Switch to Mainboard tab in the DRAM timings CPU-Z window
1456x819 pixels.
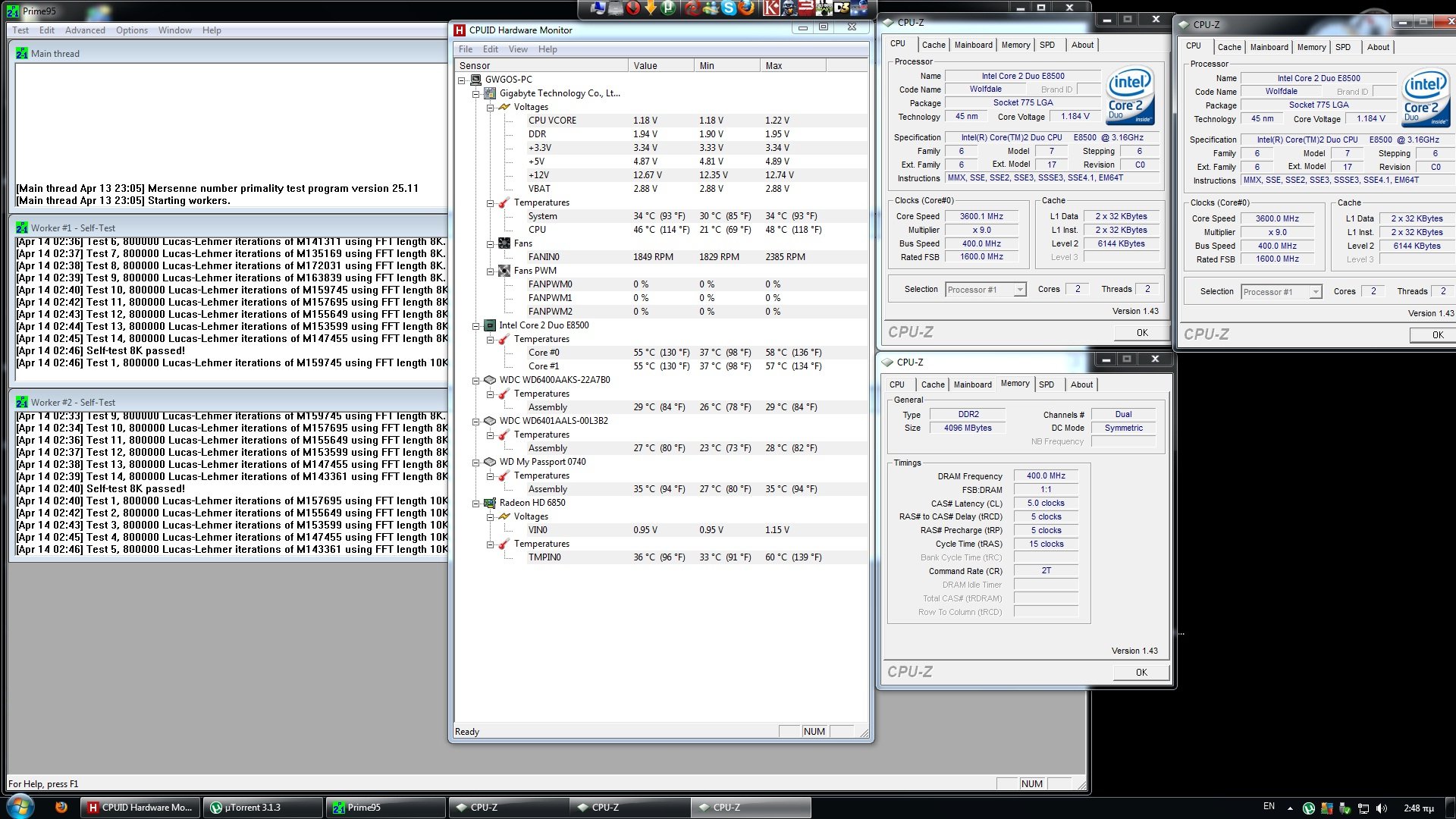tap(973, 384)
